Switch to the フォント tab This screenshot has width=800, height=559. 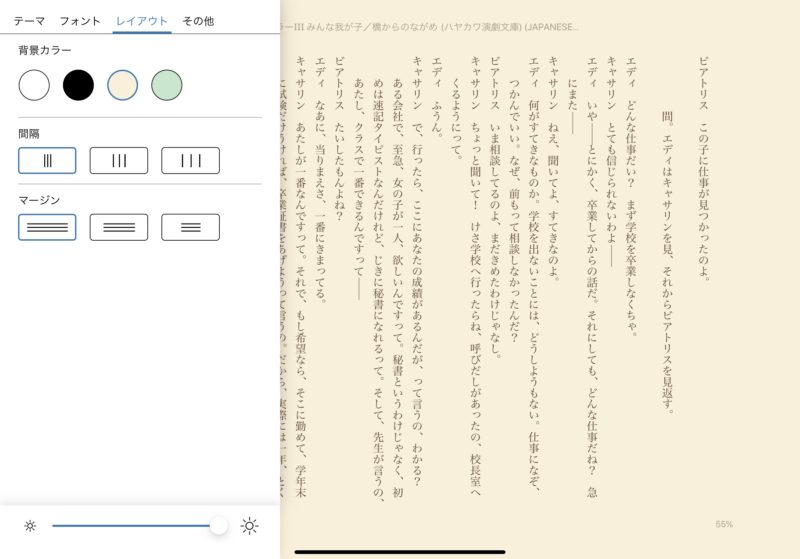[x=80, y=21]
